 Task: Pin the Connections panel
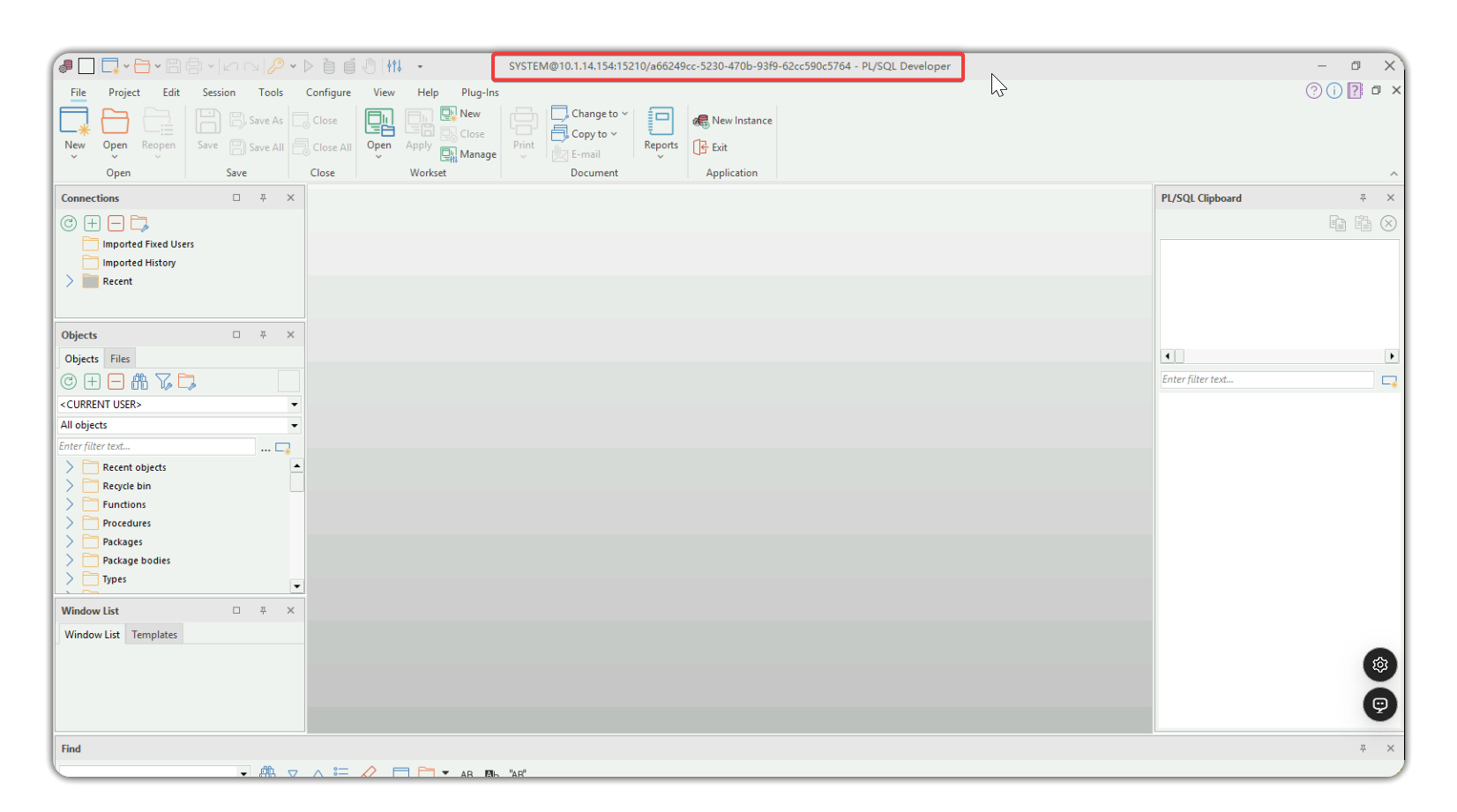pos(263,198)
